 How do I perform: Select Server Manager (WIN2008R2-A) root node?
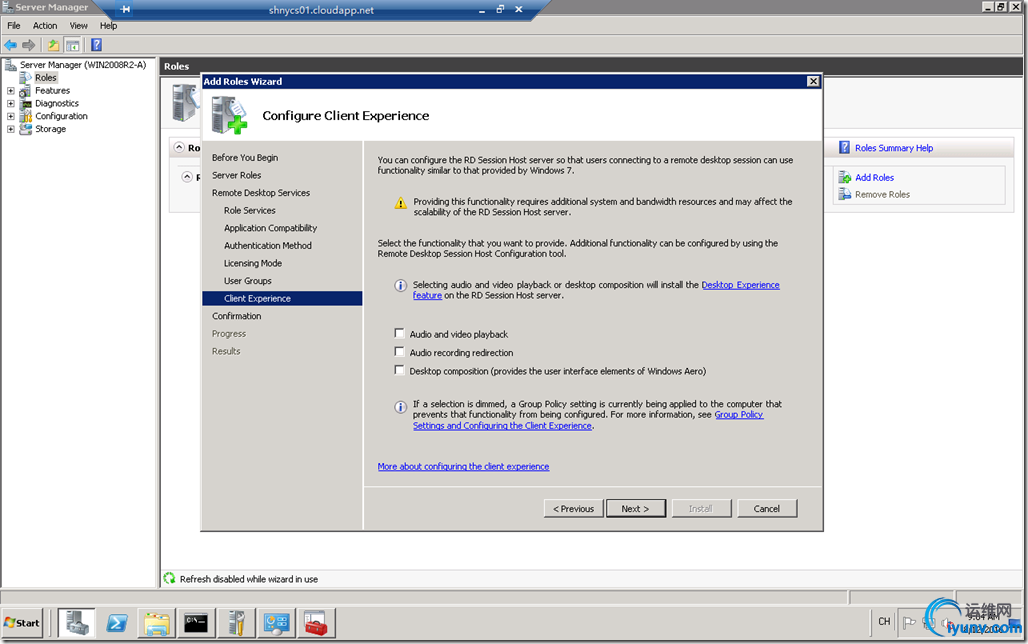pyautogui.click(x=83, y=65)
